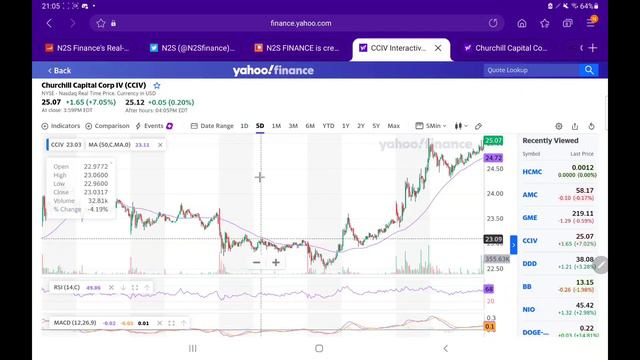Zoom out chart with minus button
Image resolution: width=640 pixels, height=360 pixels.
[x=256, y=262]
